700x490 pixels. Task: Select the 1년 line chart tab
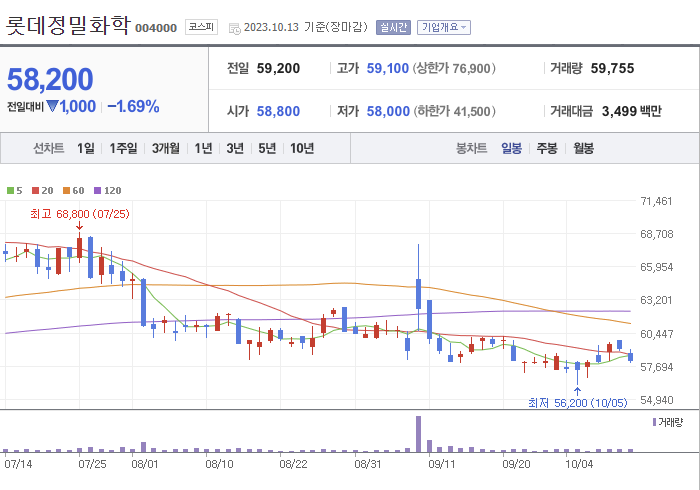pyautogui.click(x=203, y=148)
